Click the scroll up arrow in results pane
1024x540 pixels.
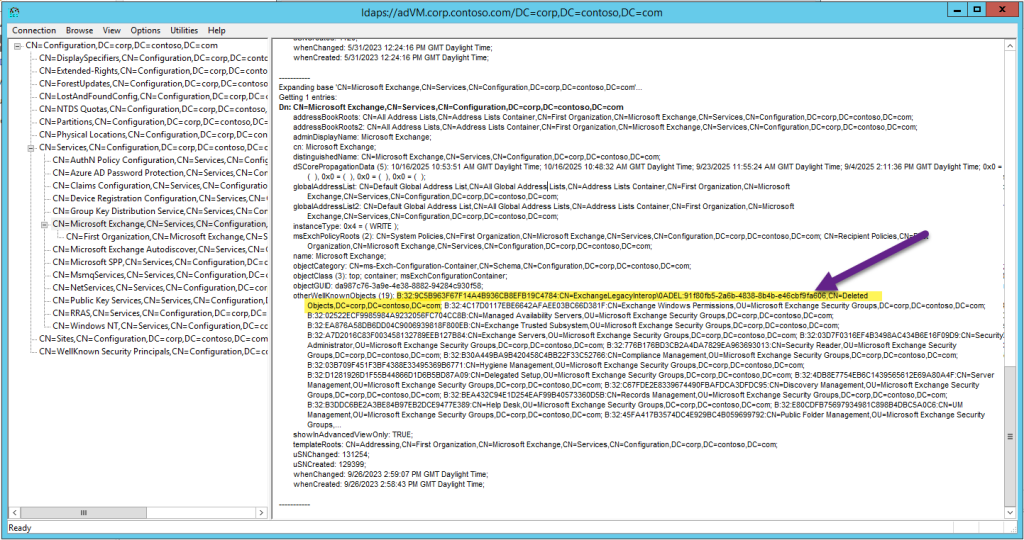click(1014, 47)
